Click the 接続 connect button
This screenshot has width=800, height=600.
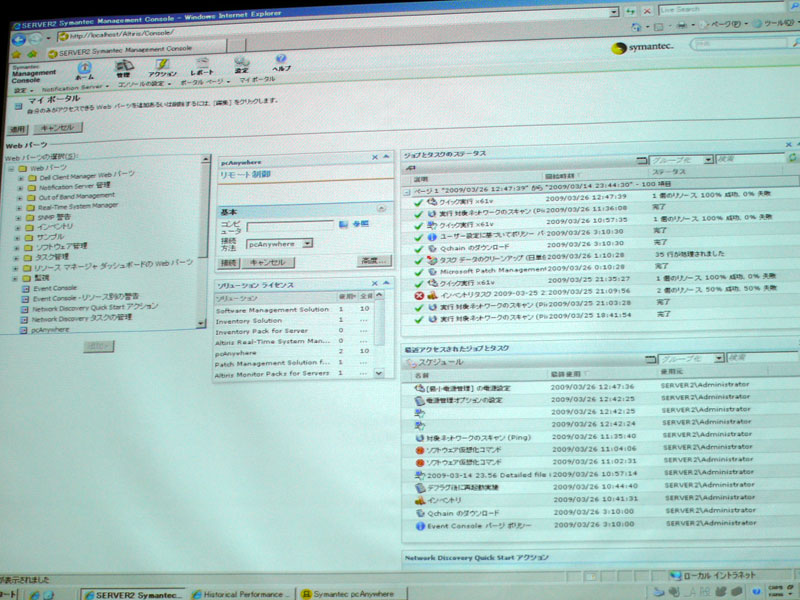point(229,263)
